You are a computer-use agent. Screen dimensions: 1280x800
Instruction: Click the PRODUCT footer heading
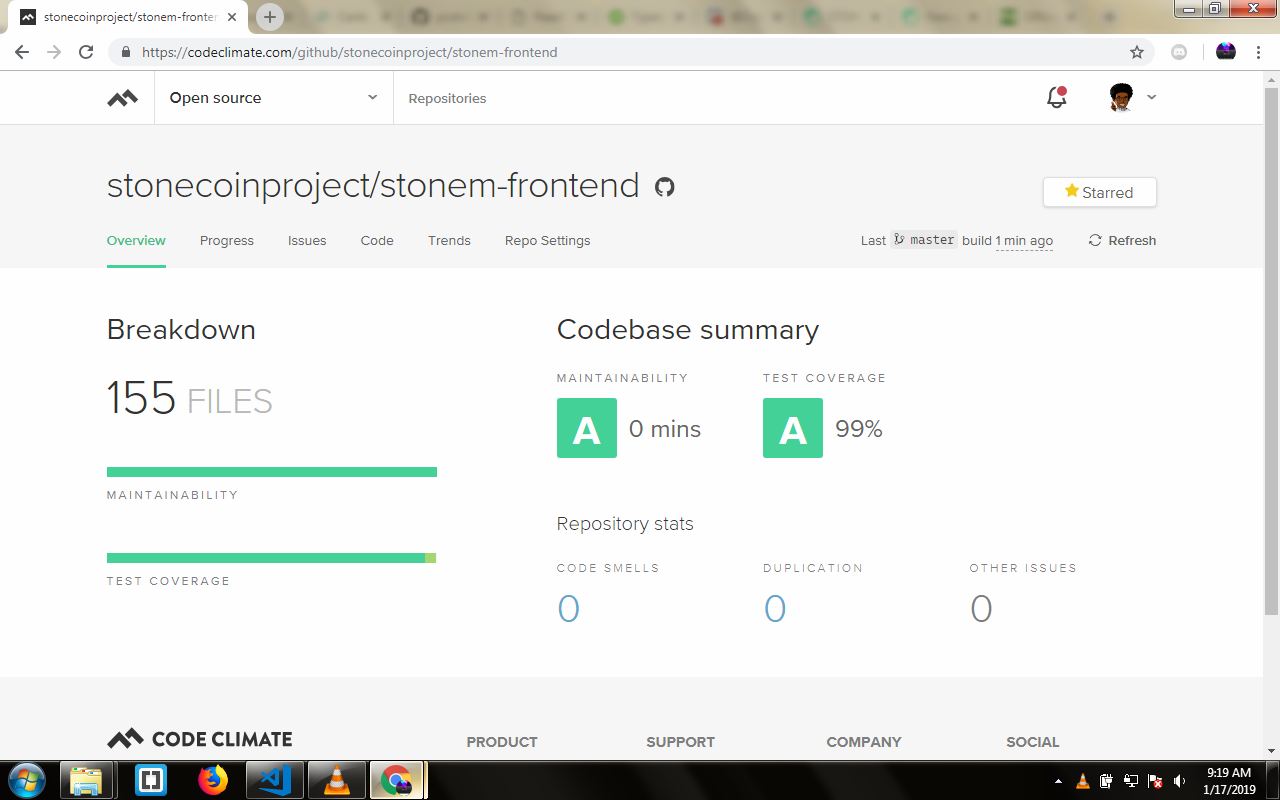point(502,742)
